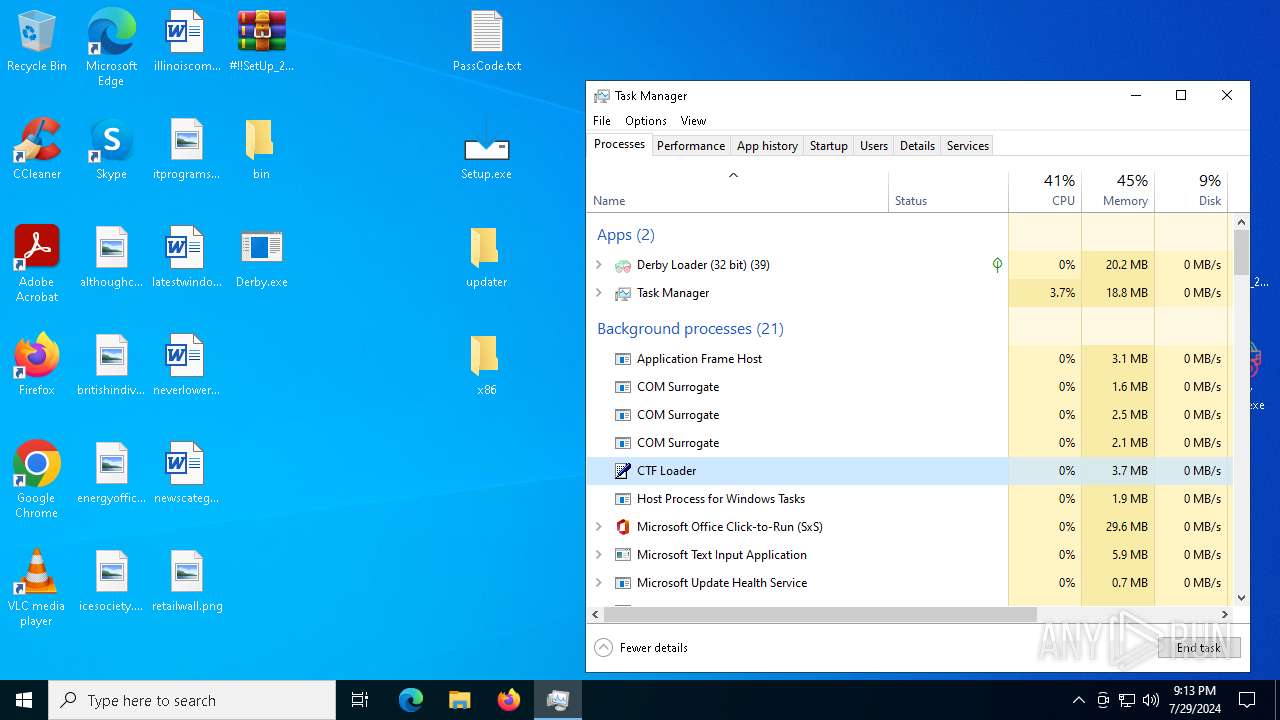
Task: Select the latestwindo Word document icon
Action: tap(186, 258)
